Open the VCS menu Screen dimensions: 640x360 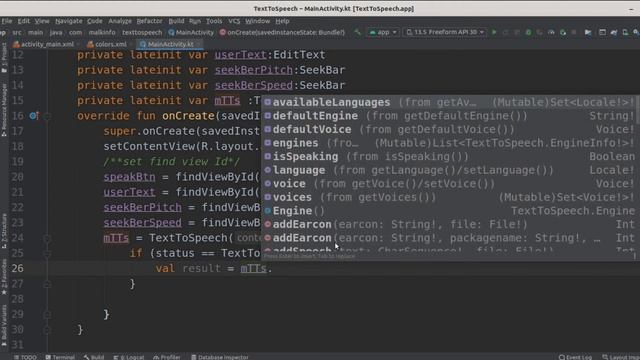pos(234,21)
